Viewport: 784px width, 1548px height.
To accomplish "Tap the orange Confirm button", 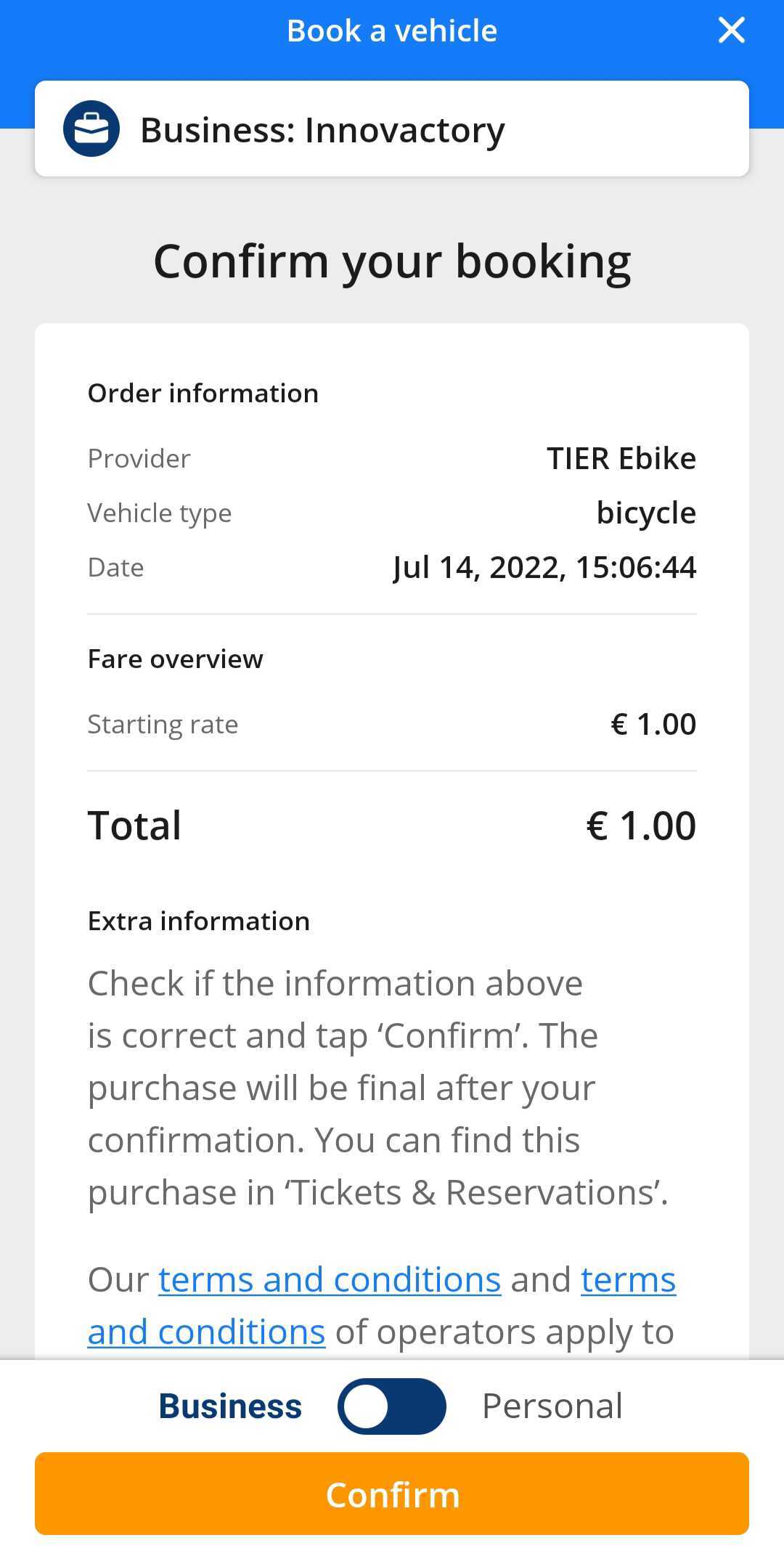I will 392,1494.
